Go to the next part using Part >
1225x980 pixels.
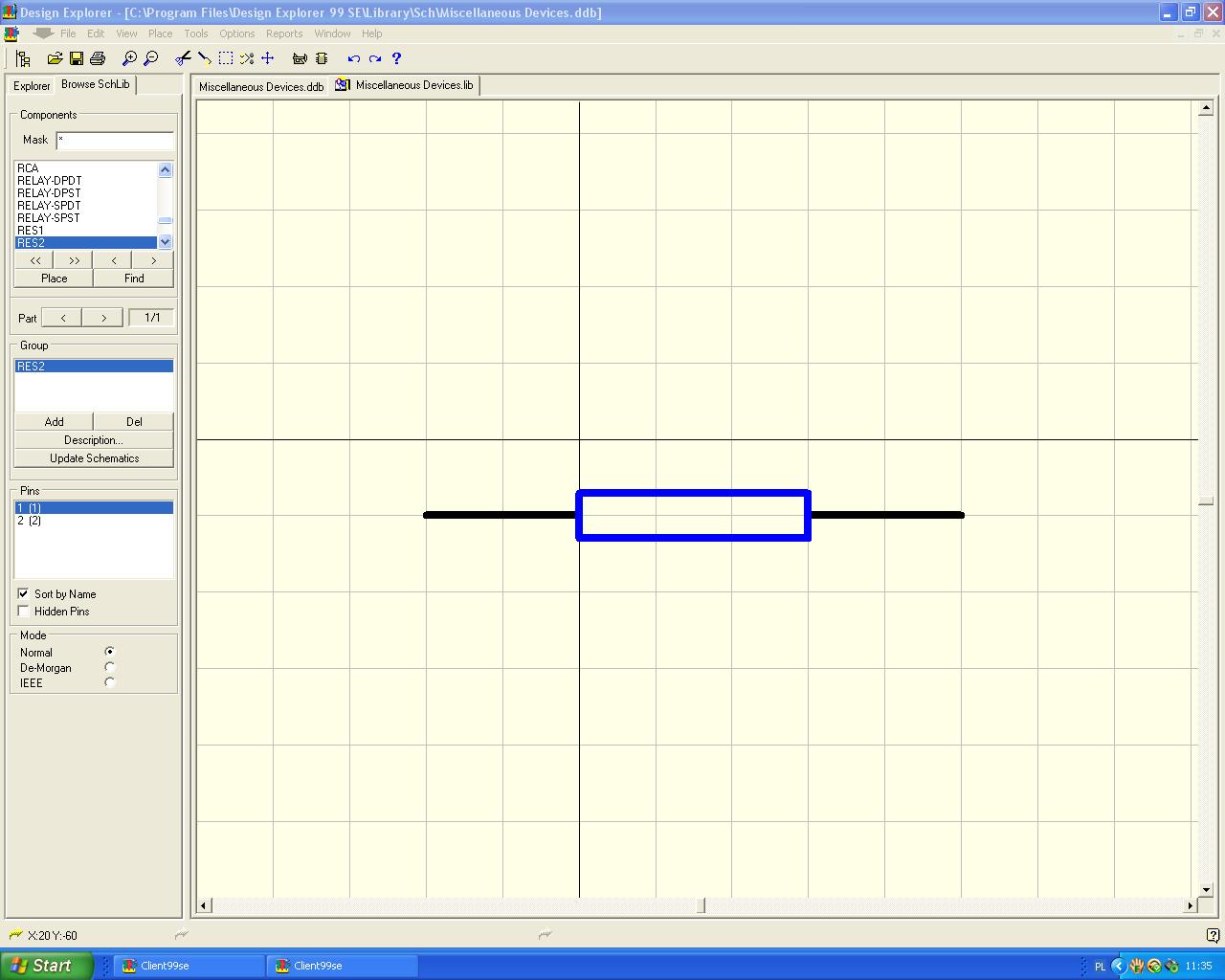tap(103, 318)
